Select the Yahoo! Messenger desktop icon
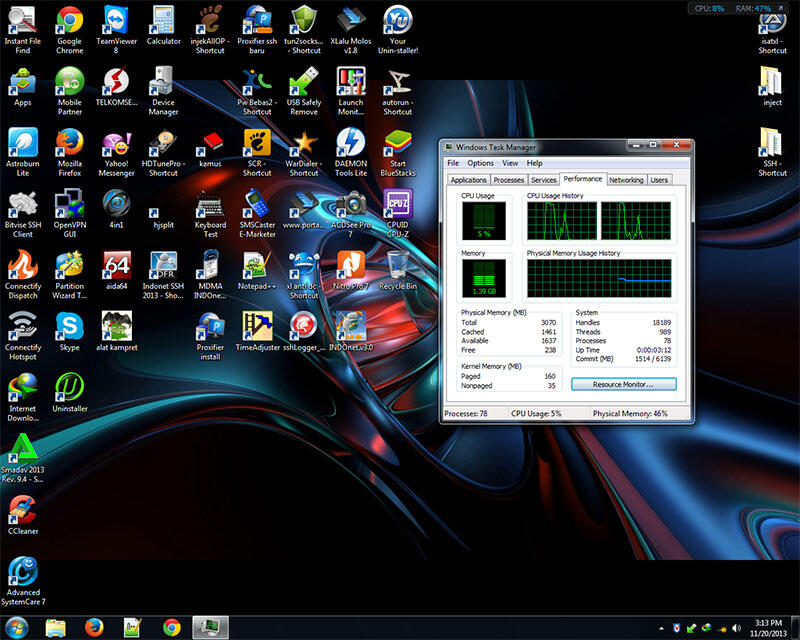Screen dimensions: 800x640 [x=116, y=152]
